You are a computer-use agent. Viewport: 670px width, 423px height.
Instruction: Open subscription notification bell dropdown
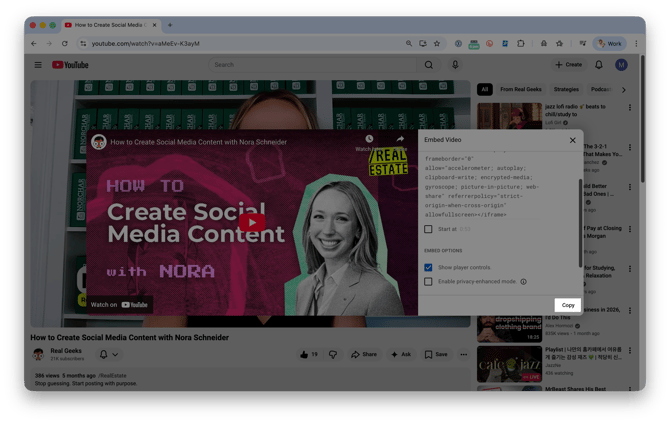pos(109,354)
